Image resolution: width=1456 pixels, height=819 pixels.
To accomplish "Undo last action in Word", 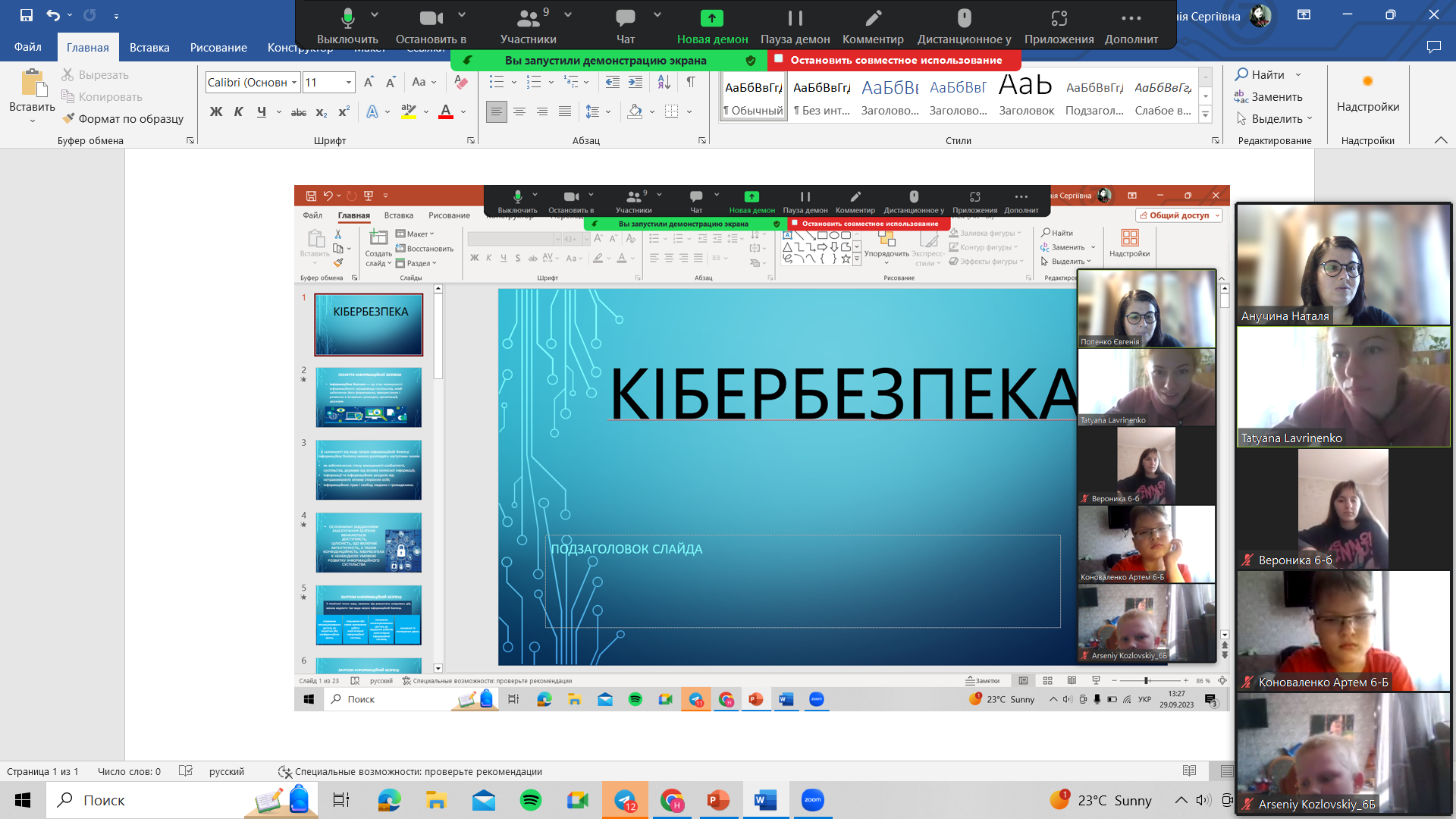I will point(53,15).
